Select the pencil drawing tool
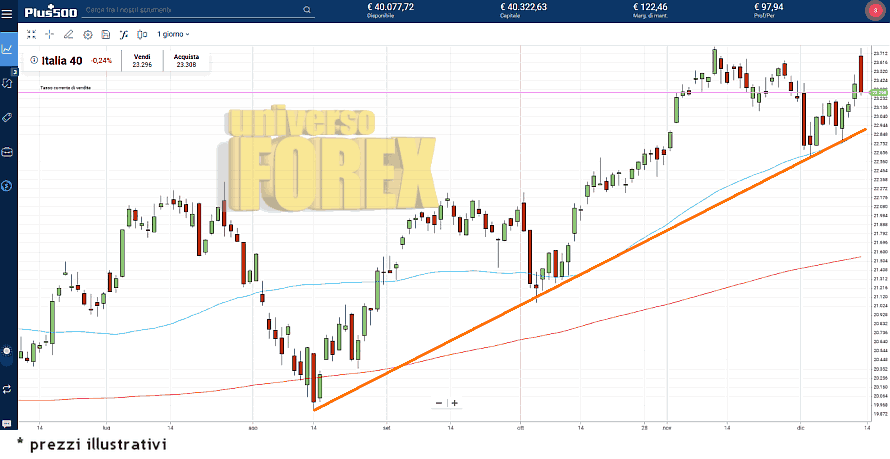The width and height of the screenshot is (890, 459). pyautogui.click(x=69, y=34)
